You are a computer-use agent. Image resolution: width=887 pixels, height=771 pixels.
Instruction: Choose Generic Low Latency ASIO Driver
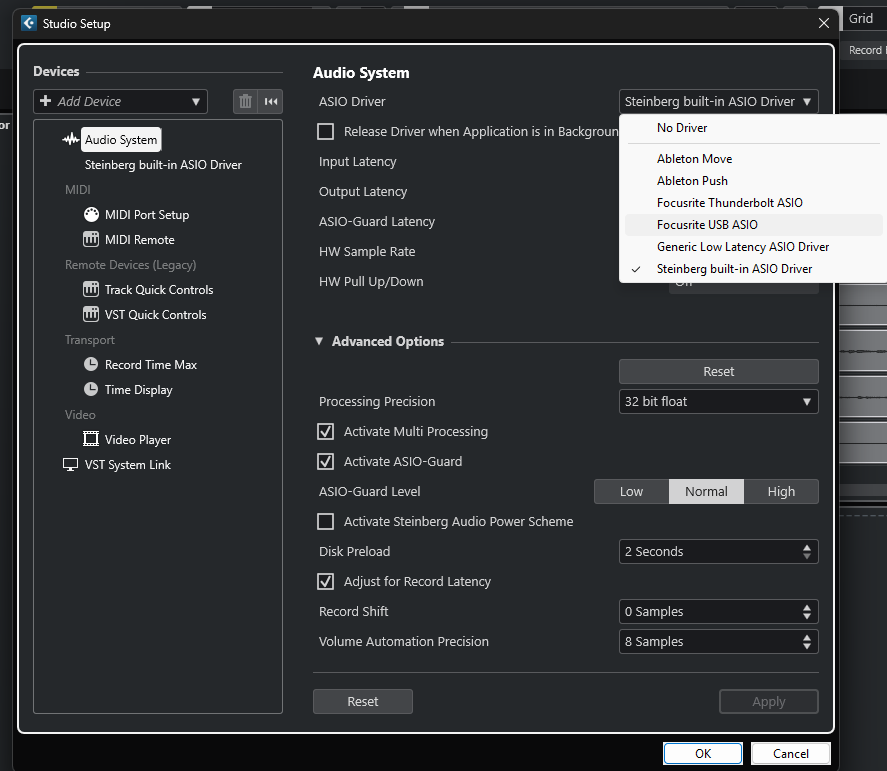click(x=753, y=247)
